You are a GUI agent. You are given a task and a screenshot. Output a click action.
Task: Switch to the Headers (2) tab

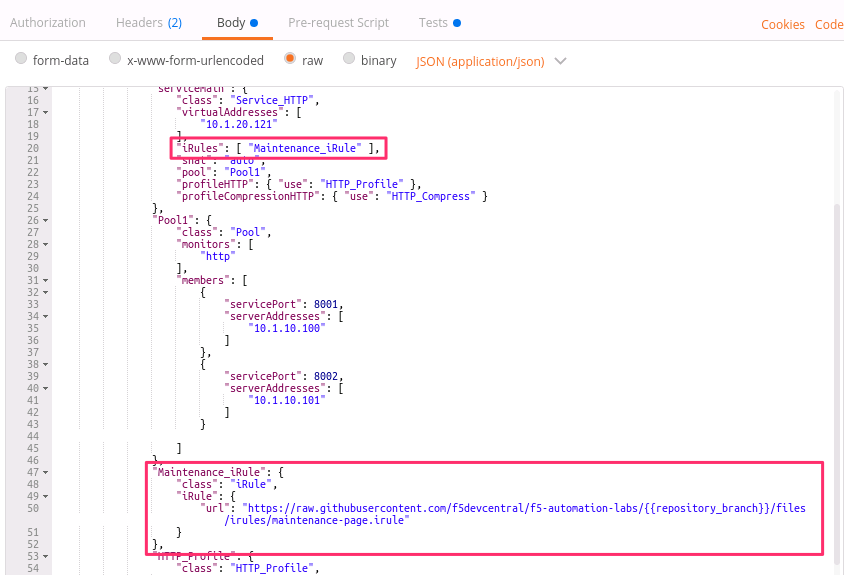149,23
